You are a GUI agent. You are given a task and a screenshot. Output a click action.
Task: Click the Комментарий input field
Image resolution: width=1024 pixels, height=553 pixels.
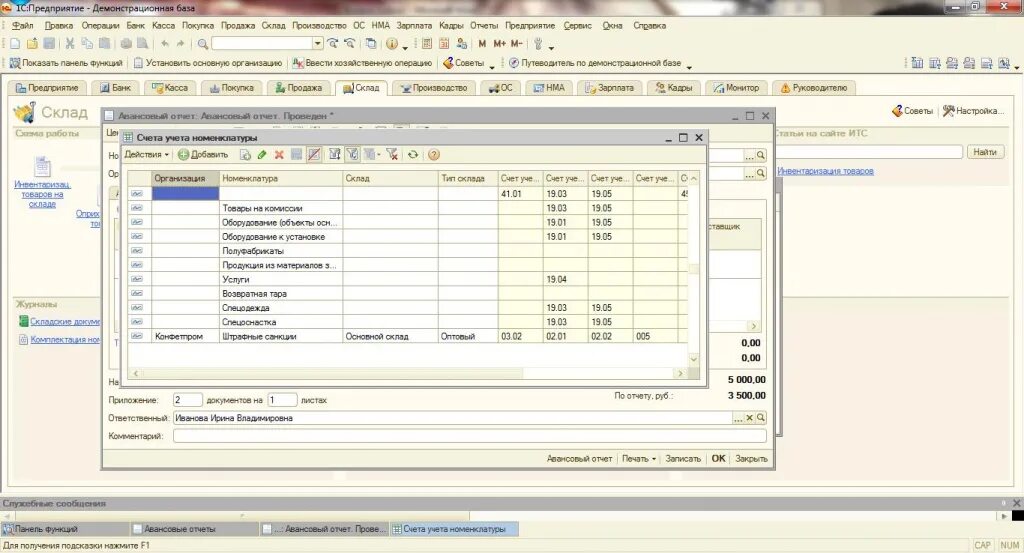click(x=470, y=436)
